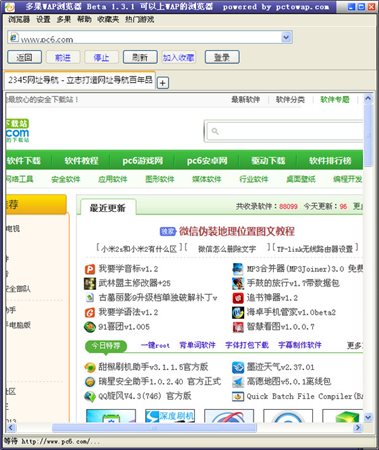Click the 最新软件 link
Viewport: 379px width, 450px height.
coord(246,99)
